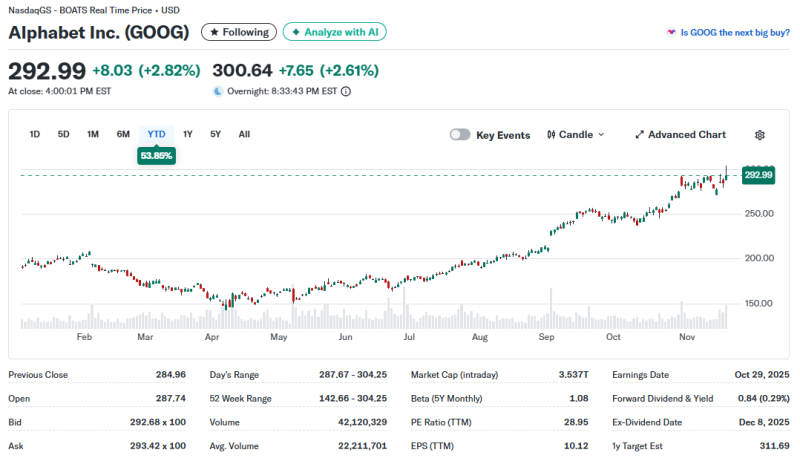This screenshot has width=800, height=464.
Task: Click the overnight moon icon
Action: click(x=218, y=91)
